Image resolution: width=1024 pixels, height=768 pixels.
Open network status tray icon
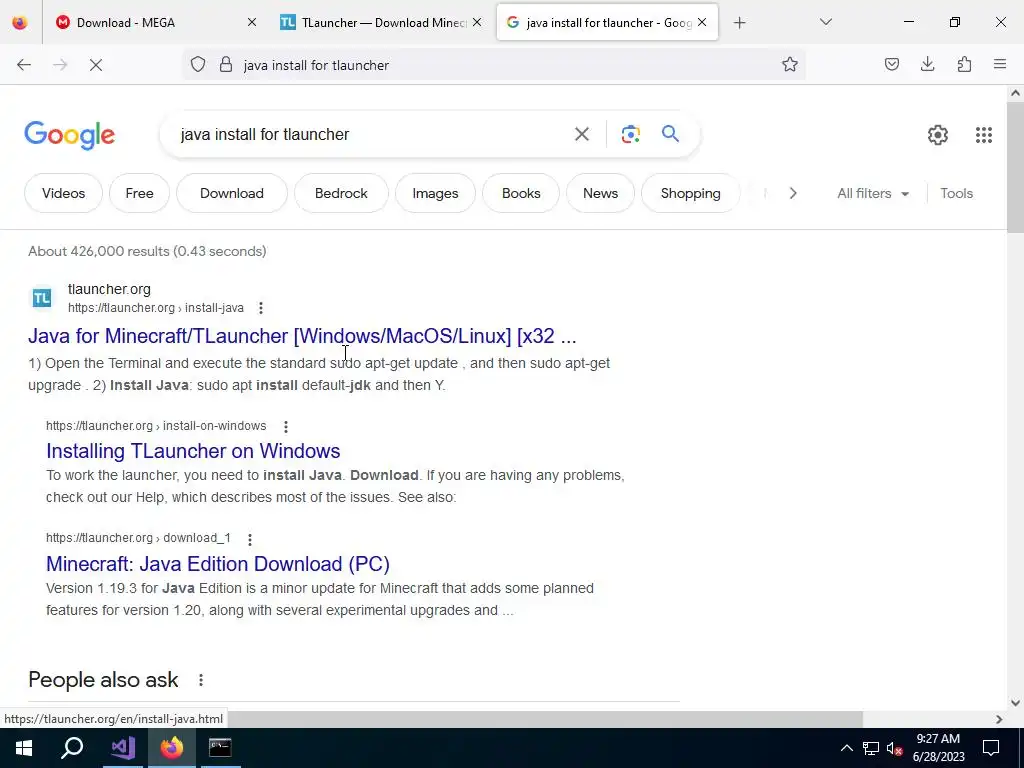870,748
